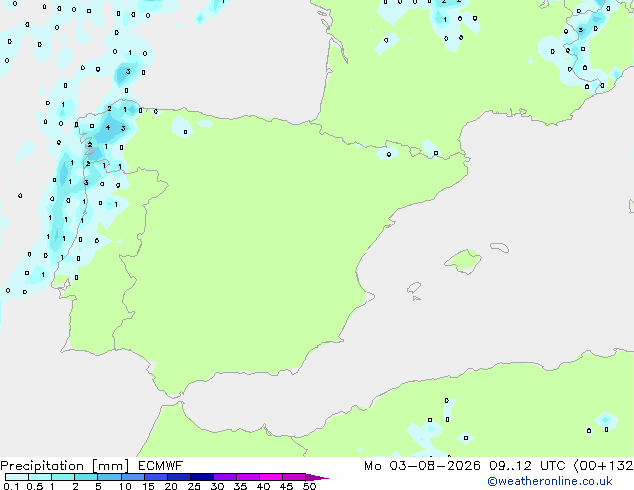Click the legend label '30'
Image resolution: width=634 pixels, height=490 pixels.
[x=217, y=486]
